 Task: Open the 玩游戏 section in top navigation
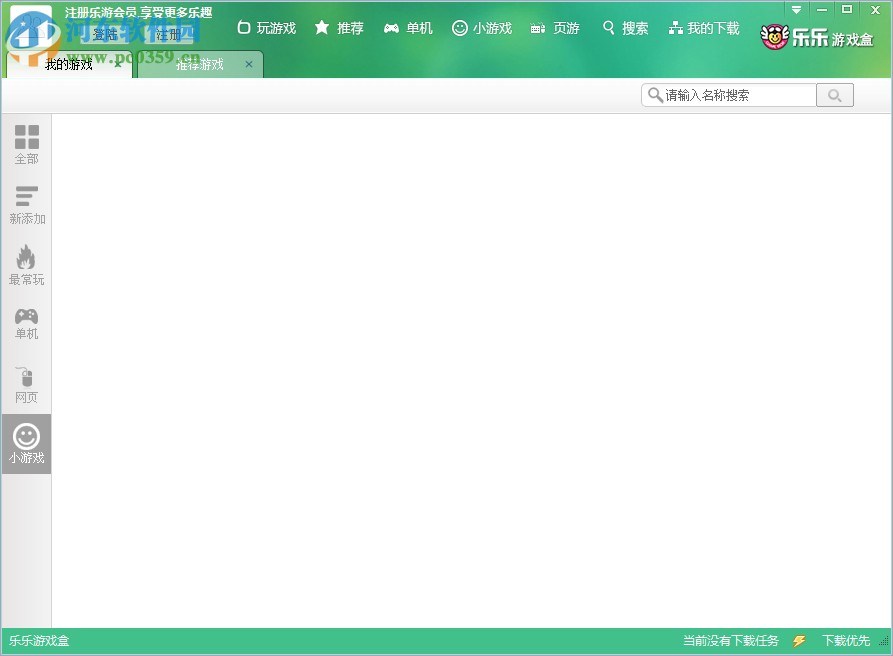pyautogui.click(x=267, y=28)
